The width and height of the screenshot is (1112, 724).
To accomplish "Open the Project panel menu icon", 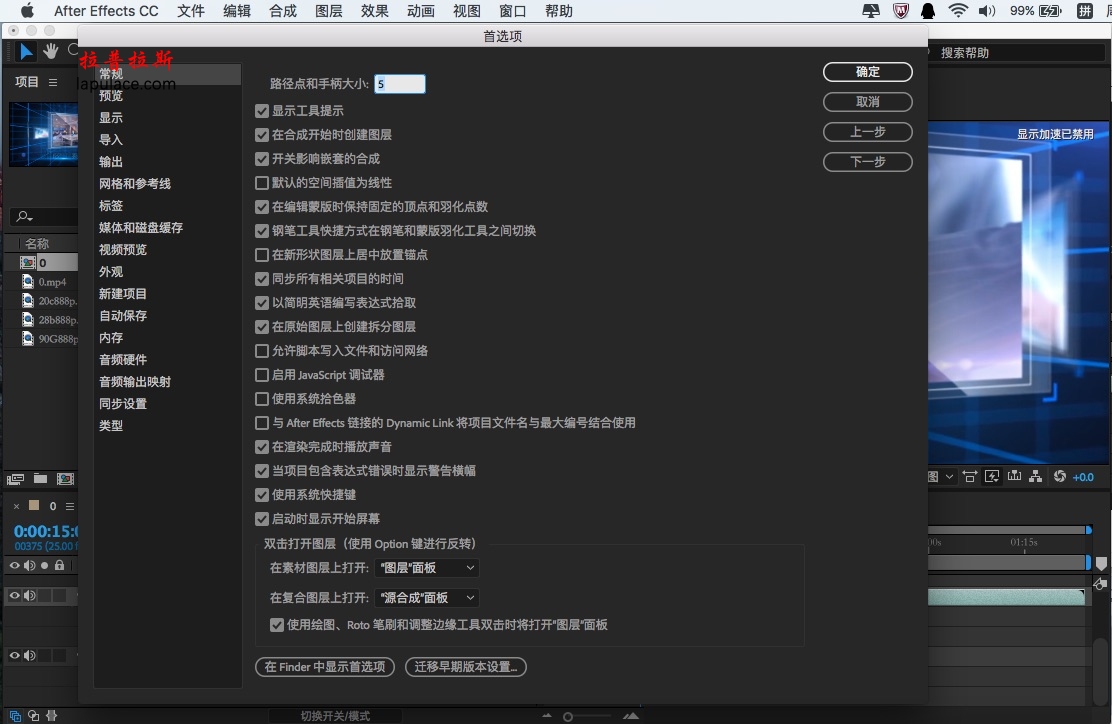I will 53,82.
